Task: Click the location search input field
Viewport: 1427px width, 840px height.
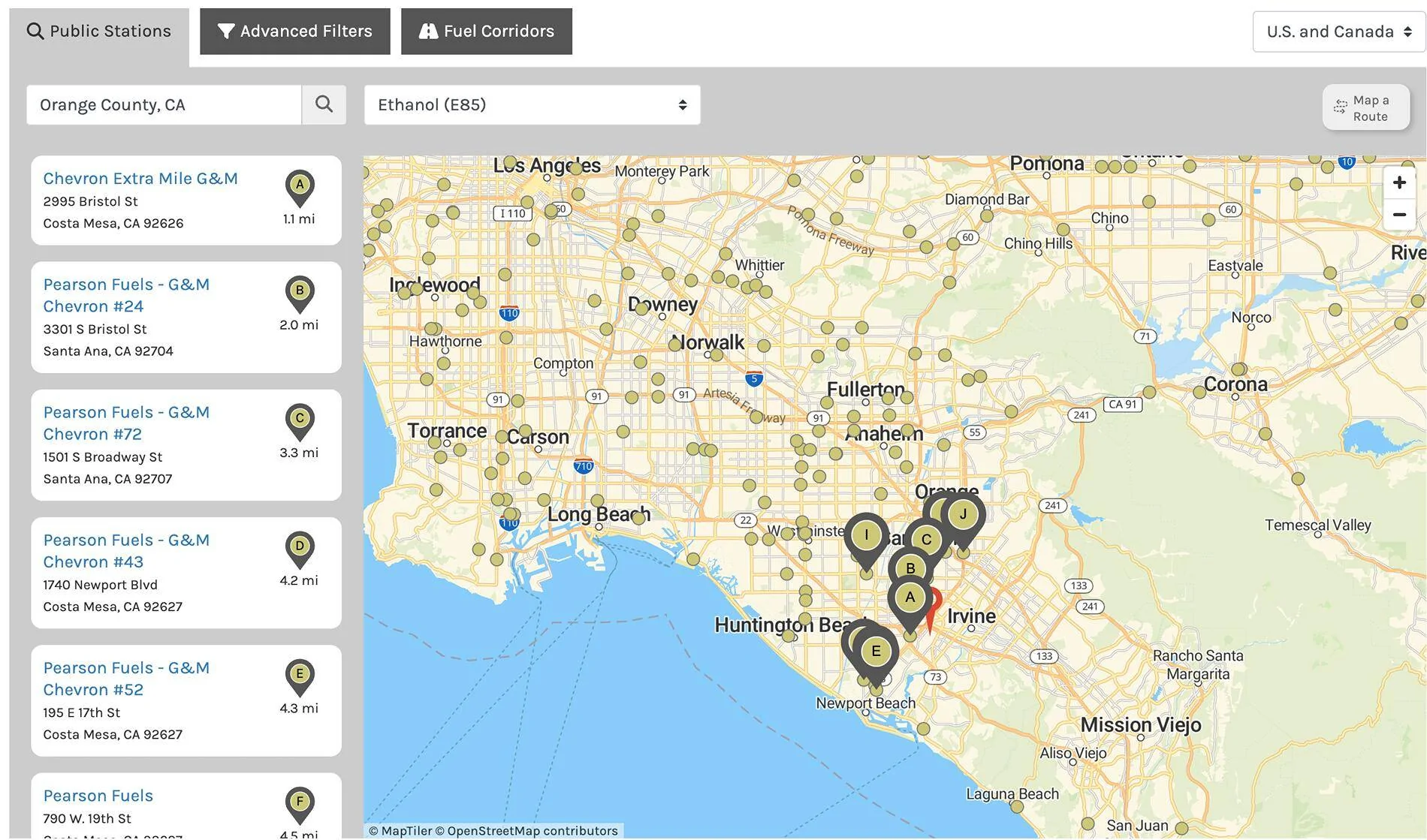Action: tap(164, 105)
